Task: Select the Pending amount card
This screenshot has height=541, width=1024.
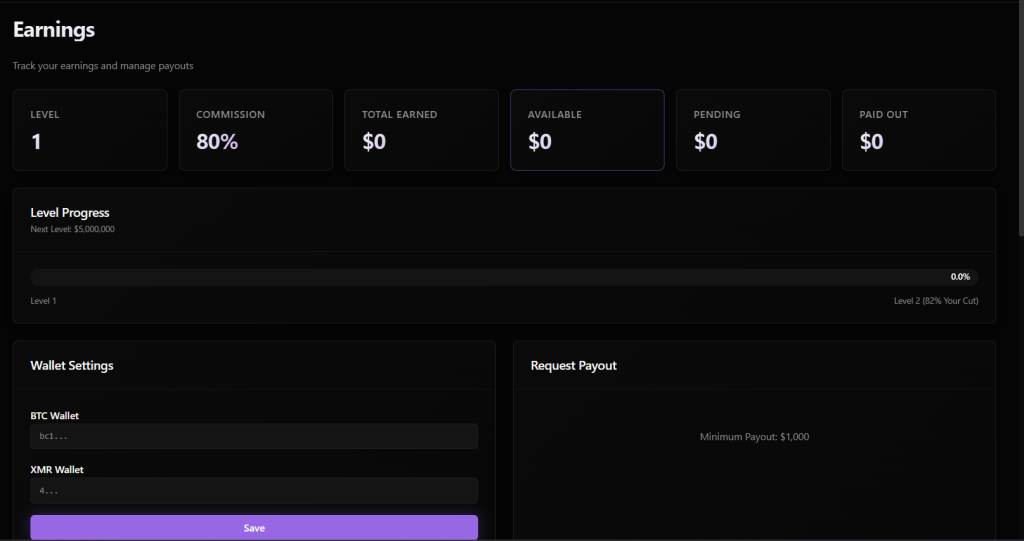Action: (x=753, y=130)
